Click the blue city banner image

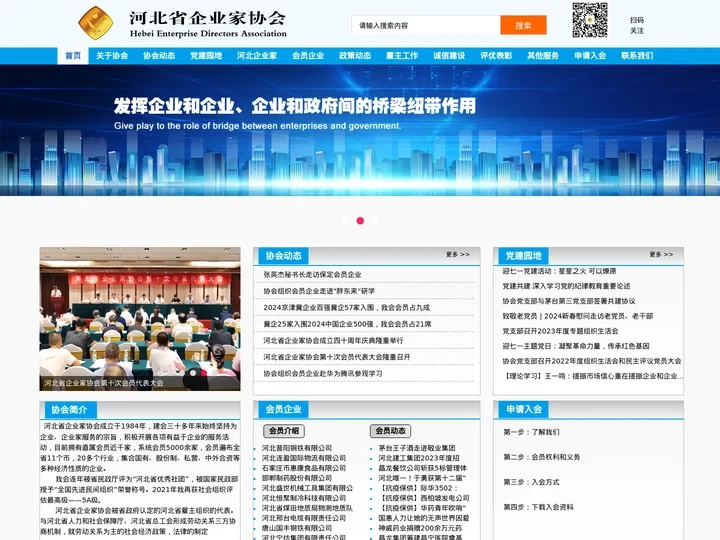(360, 130)
